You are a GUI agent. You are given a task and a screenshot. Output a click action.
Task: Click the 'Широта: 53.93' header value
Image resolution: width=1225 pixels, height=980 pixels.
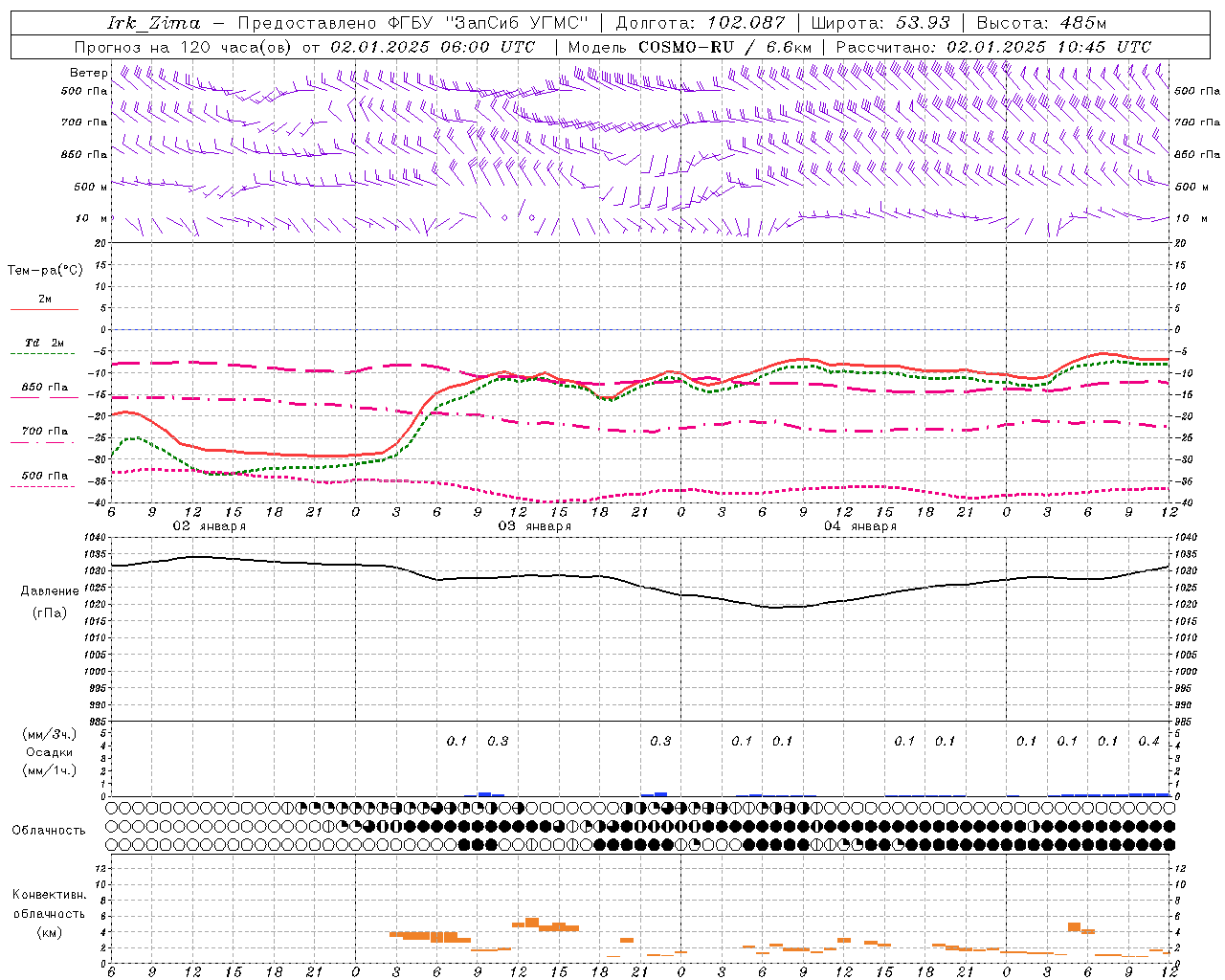(881, 23)
